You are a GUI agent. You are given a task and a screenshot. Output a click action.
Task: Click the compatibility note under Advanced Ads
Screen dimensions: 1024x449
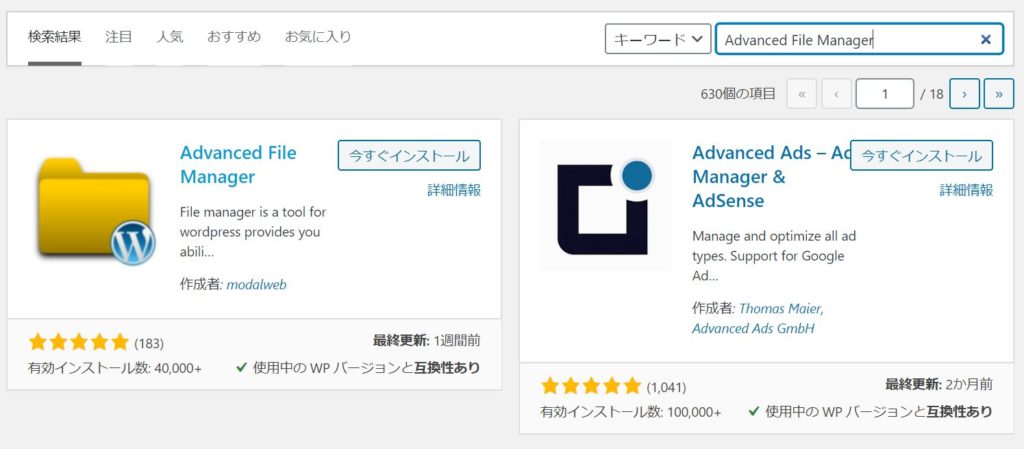tap(871, 412)
